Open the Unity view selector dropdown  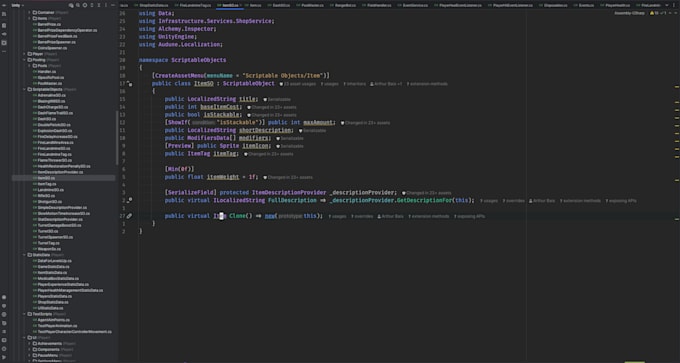click(18, 5)
